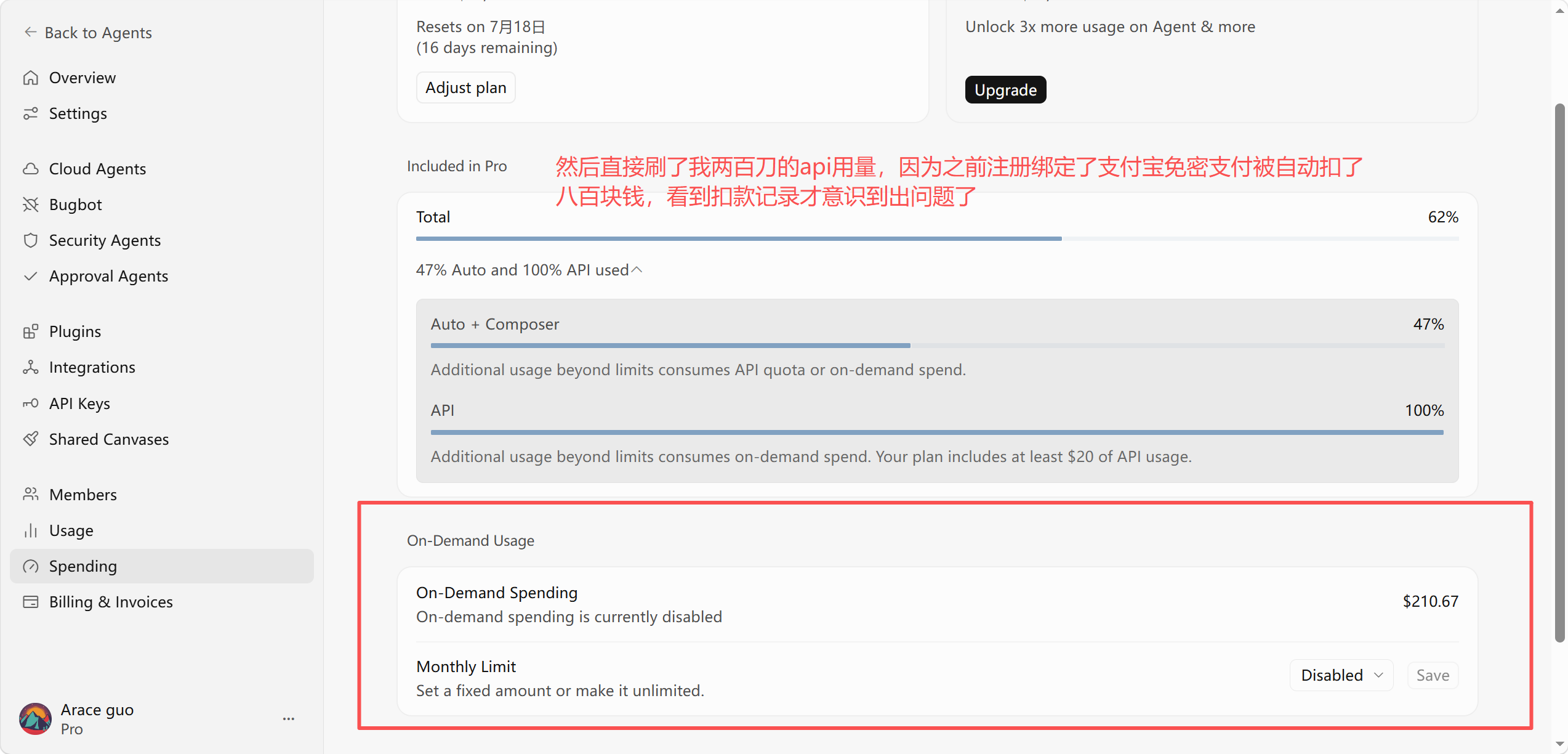
Task: Click the Cloud Agents cloud icon
Action: 31,169
